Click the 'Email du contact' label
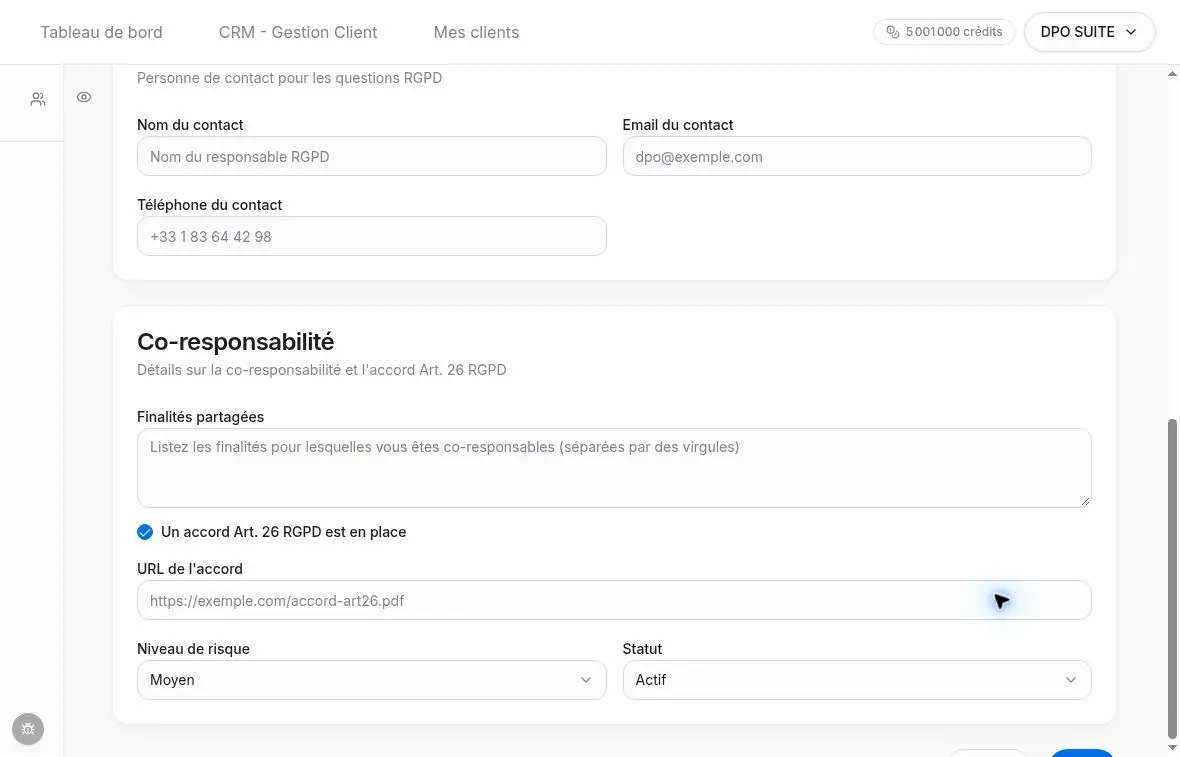 [x=678, y=125]
